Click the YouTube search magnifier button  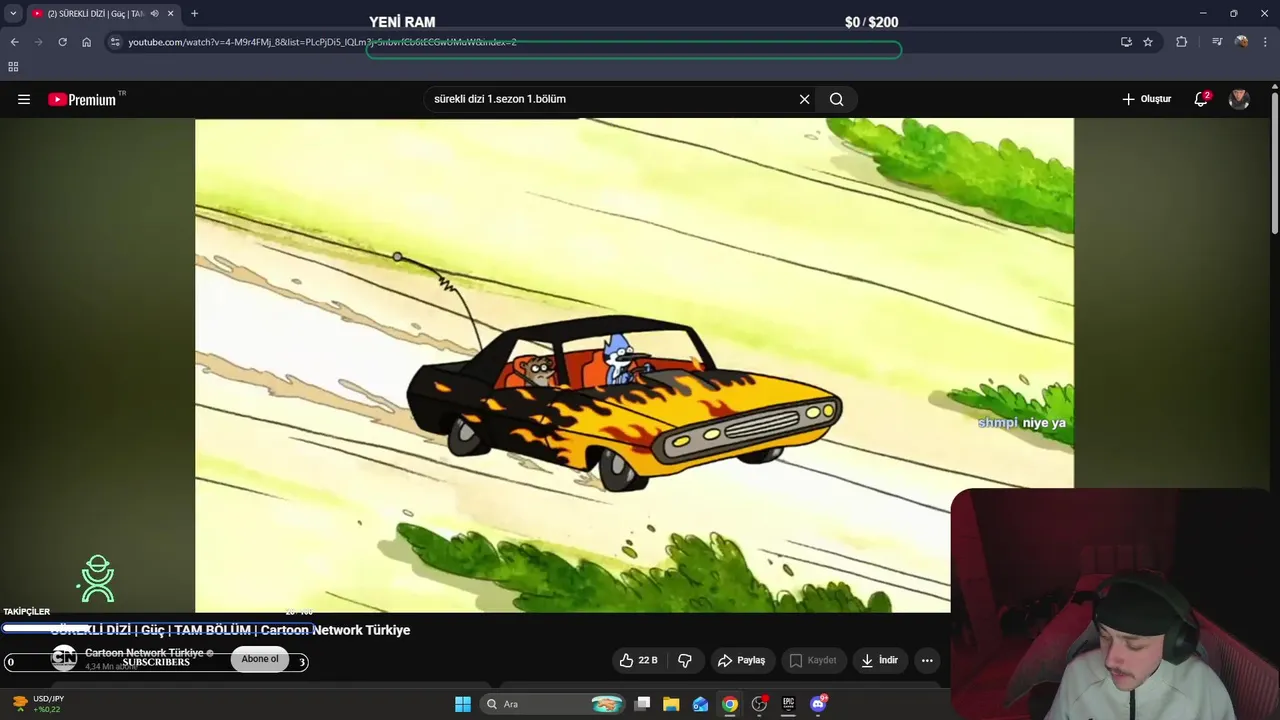pos(837,99)
